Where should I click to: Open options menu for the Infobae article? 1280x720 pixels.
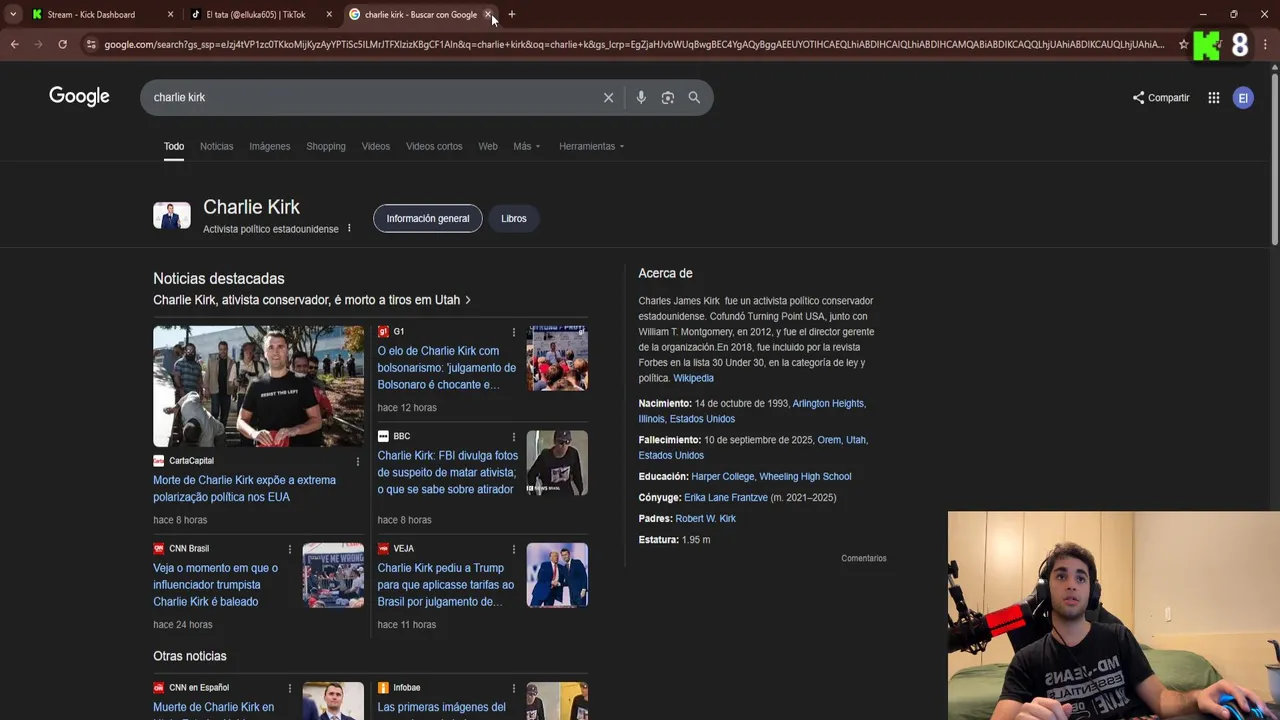point(514,688)
